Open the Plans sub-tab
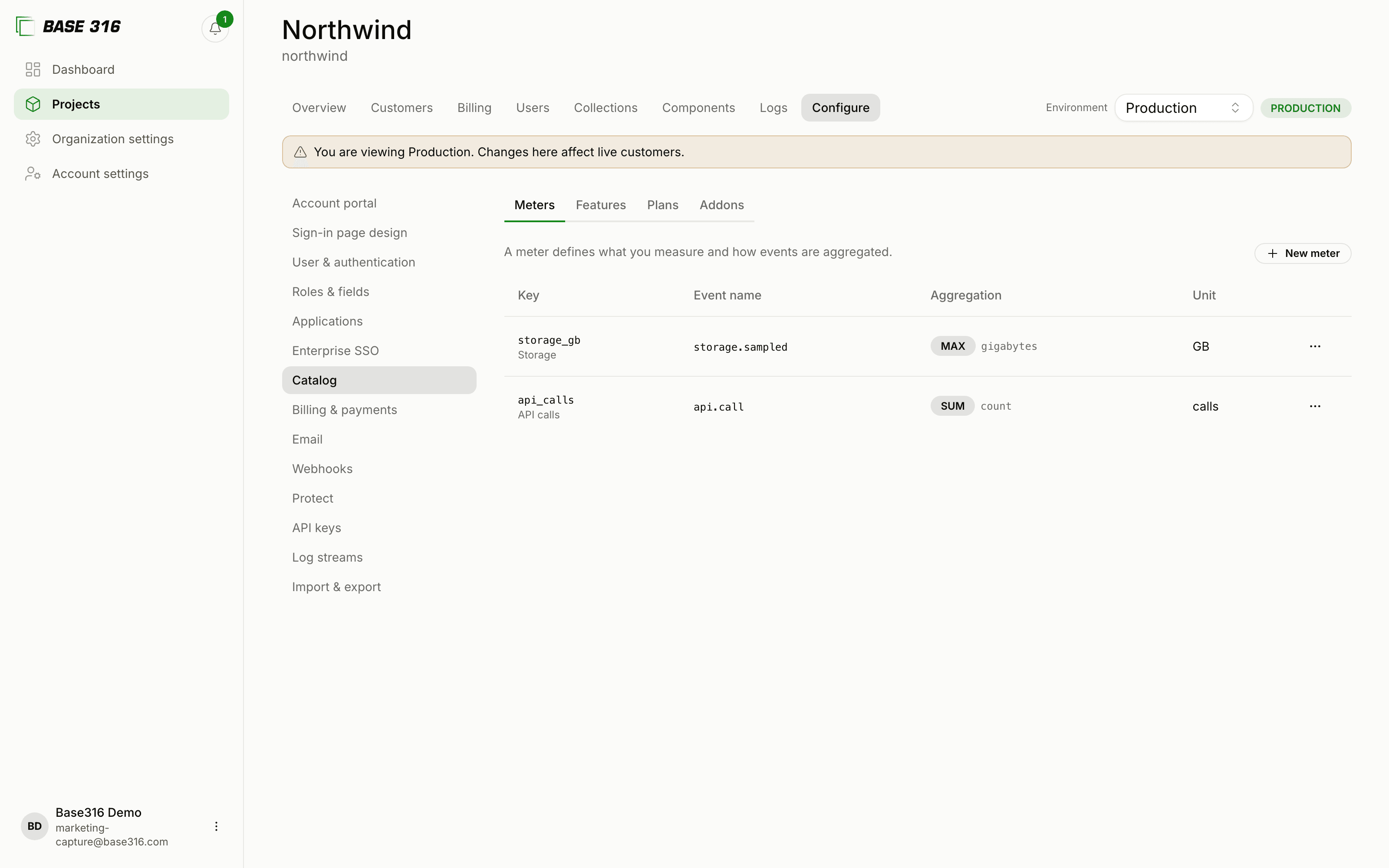 (662, 206)
